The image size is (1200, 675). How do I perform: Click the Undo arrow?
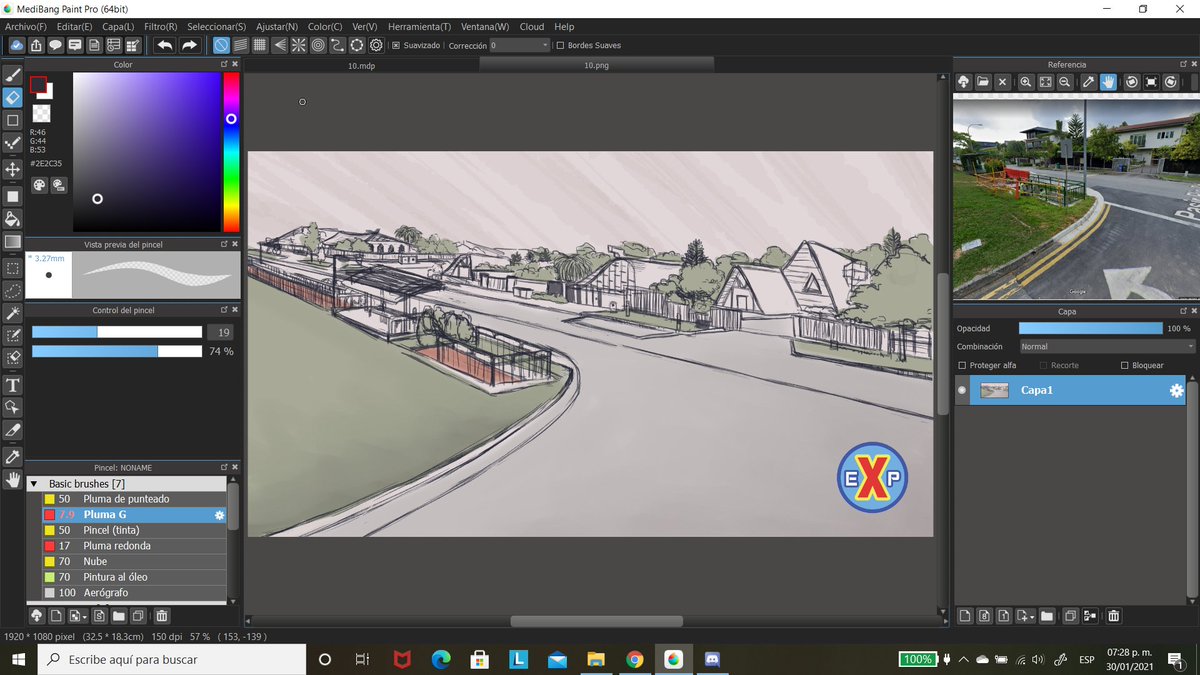click(x=164, y=45)
